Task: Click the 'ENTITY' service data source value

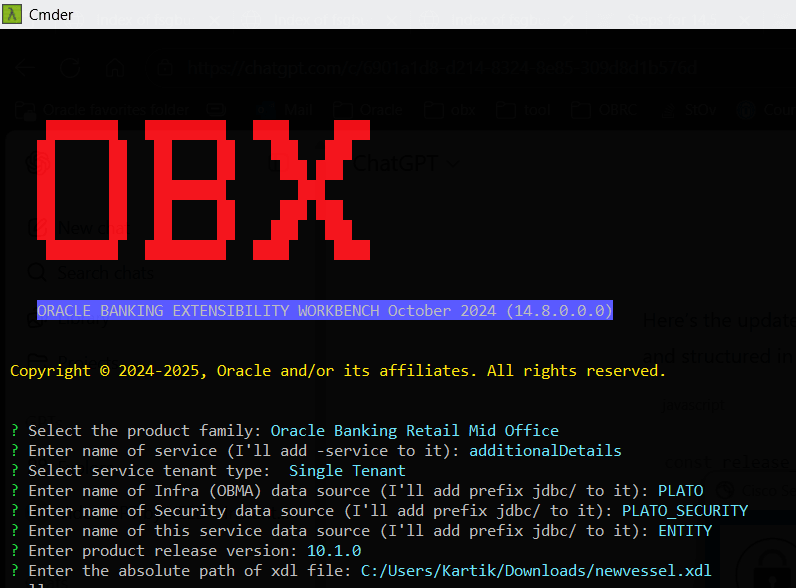Action: 685,531
